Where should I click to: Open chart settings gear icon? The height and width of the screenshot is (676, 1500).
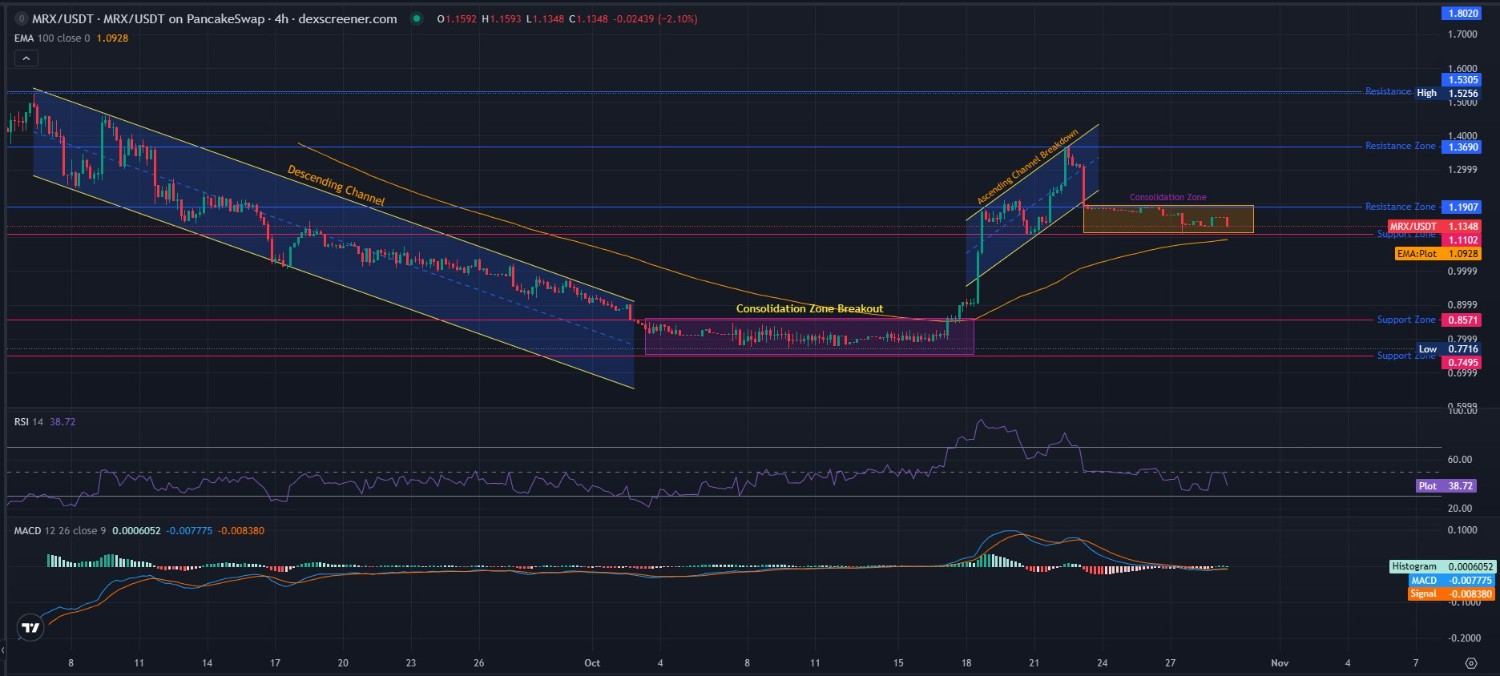(x=1470, y=662)
